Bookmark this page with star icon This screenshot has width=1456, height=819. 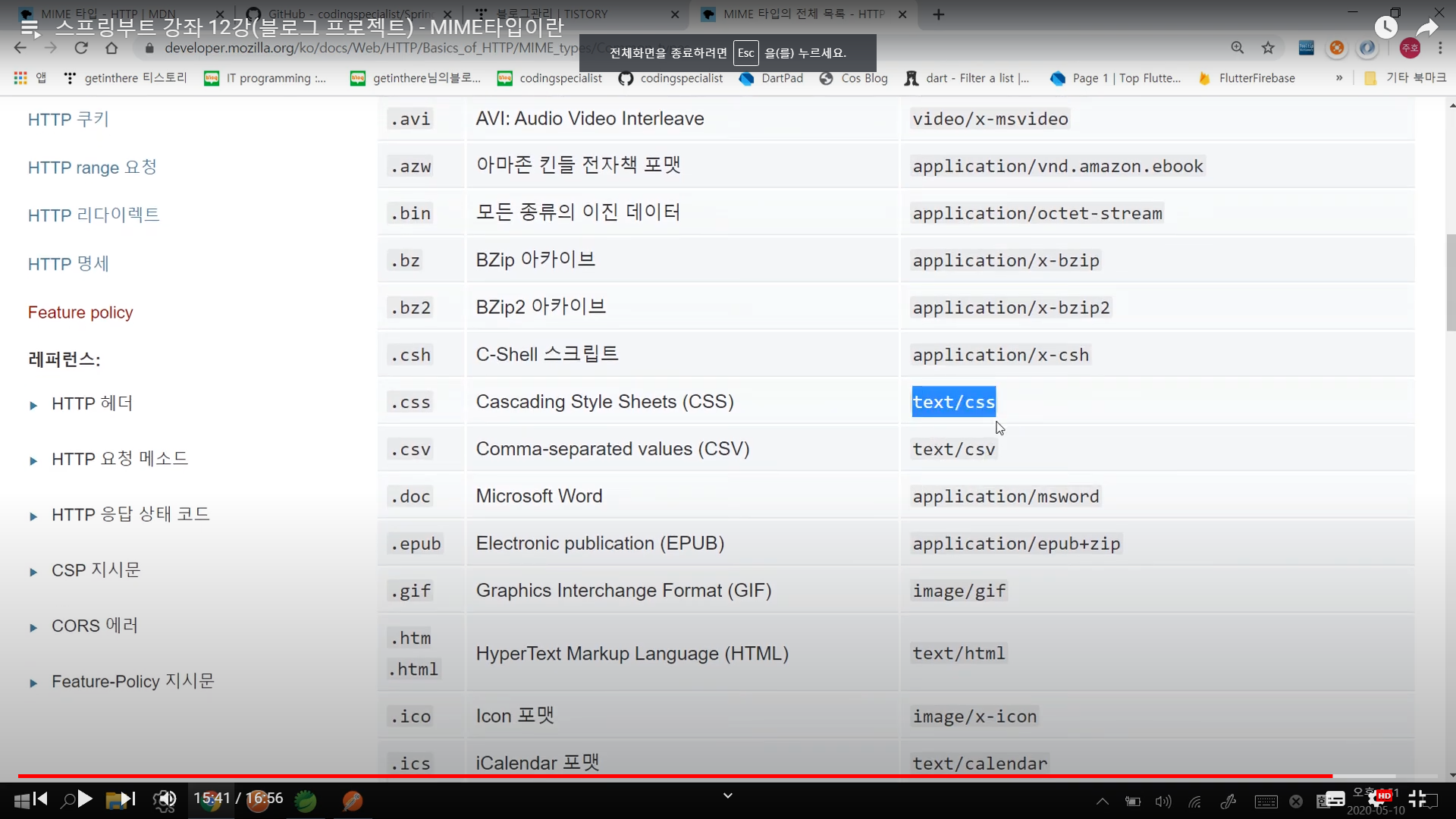coord(1268,48)
